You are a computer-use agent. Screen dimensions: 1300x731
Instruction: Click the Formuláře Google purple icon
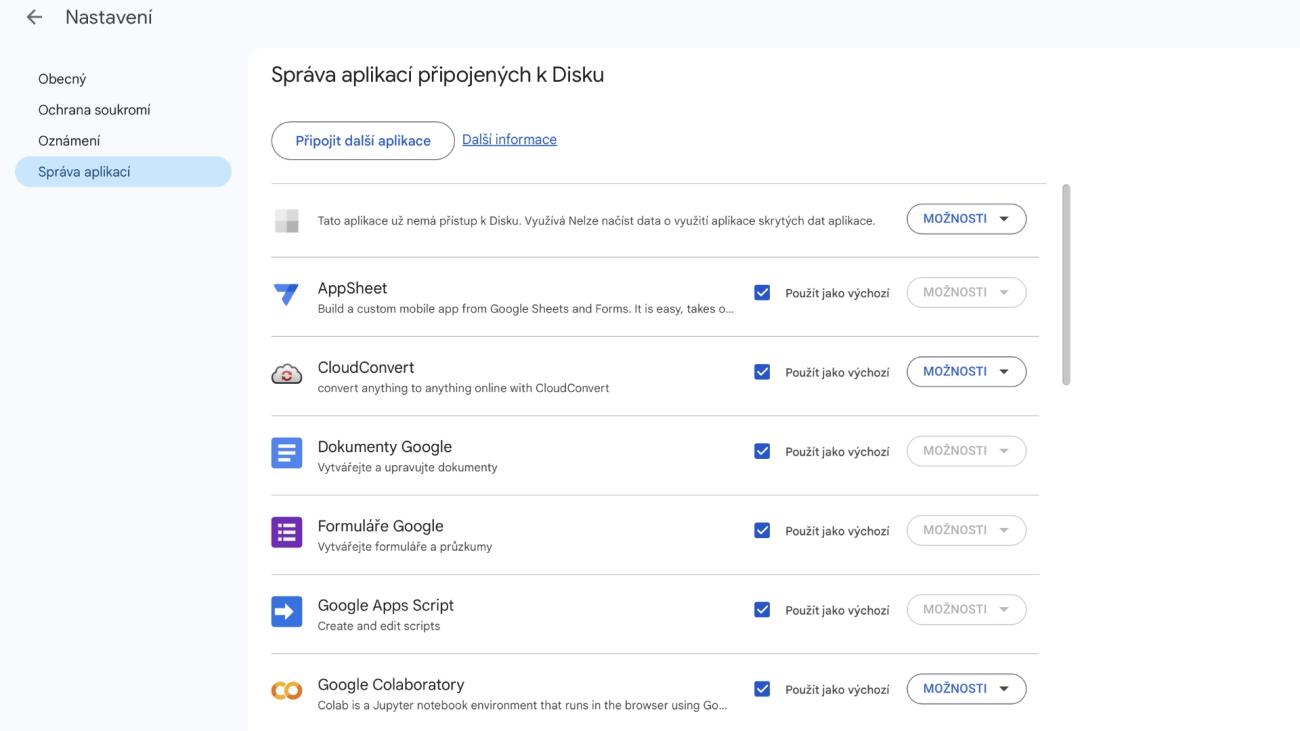(286, 532)
